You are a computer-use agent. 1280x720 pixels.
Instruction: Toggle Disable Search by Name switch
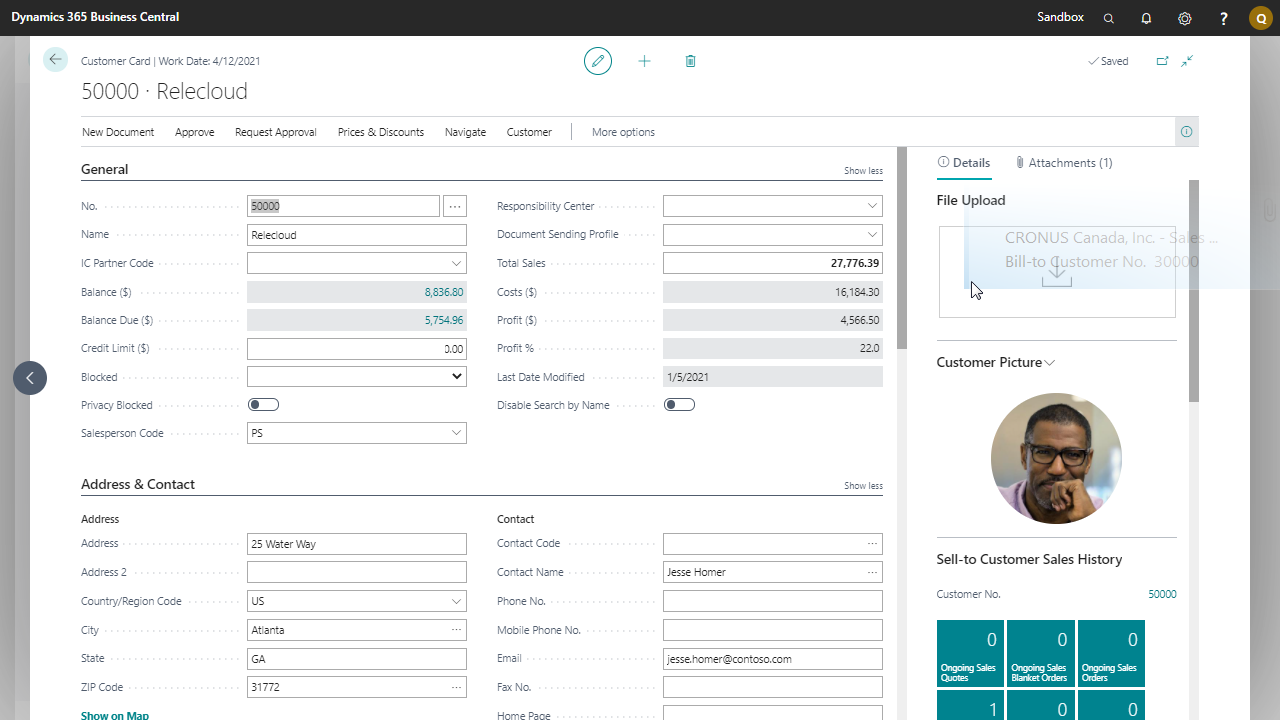click(x=679, y=405)
